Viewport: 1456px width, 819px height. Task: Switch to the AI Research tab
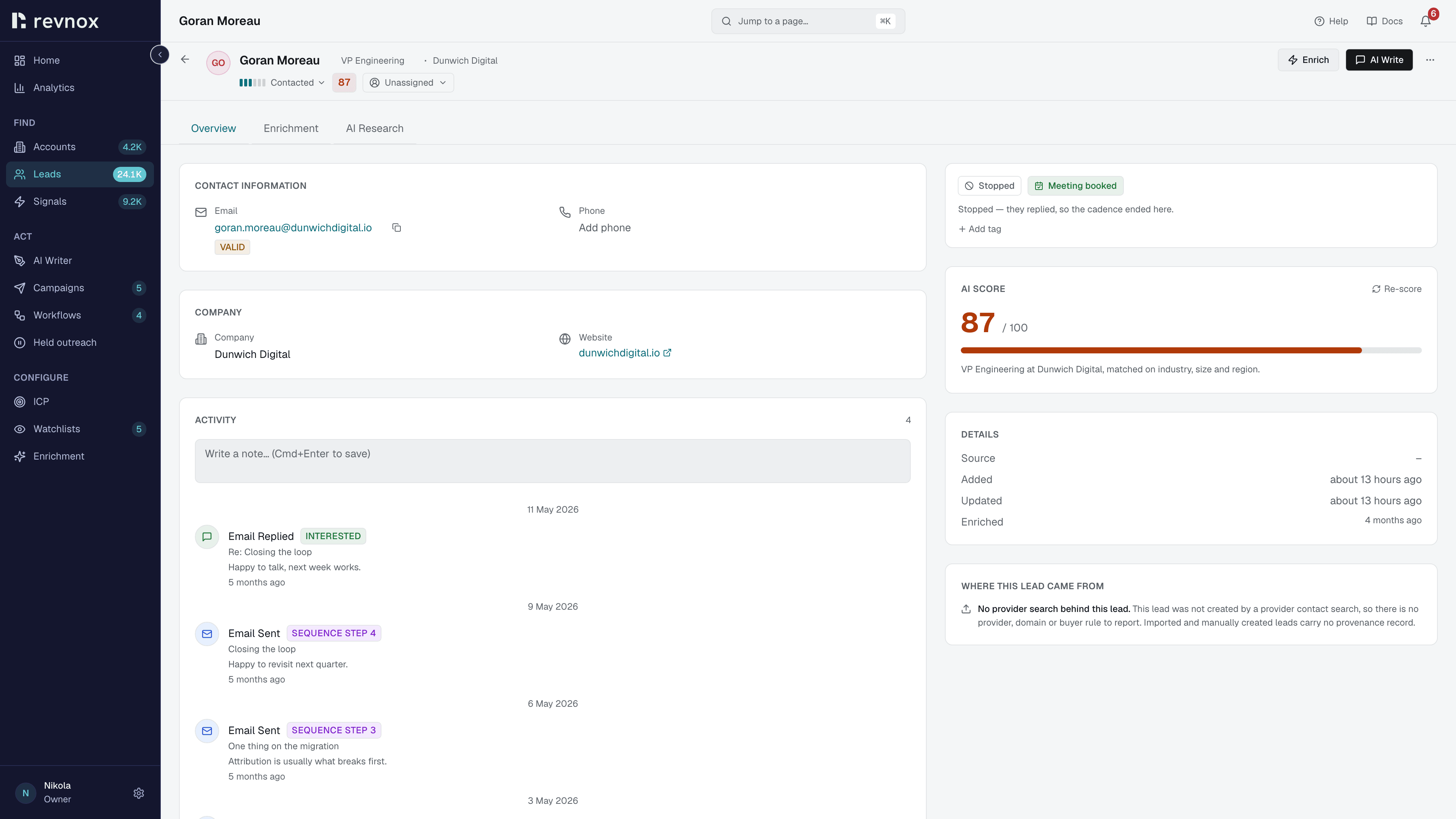(375, 128)
